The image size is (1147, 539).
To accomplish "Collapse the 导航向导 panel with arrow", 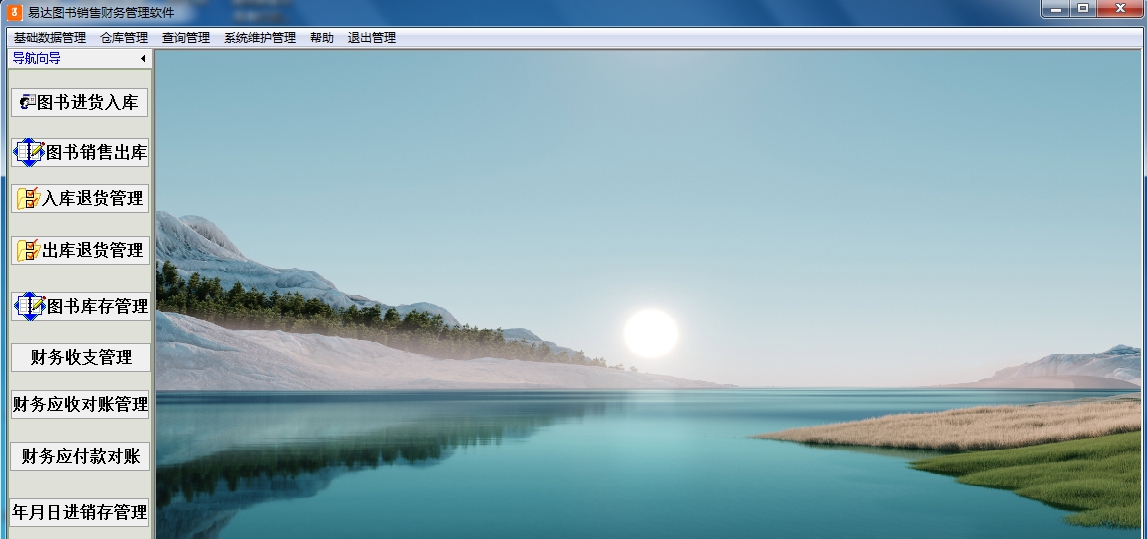I will [143, 59].
